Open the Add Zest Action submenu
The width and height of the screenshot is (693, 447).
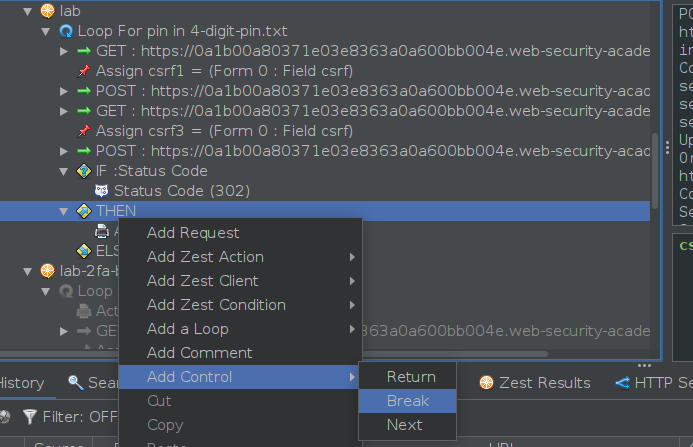click(x=205, y=257)
